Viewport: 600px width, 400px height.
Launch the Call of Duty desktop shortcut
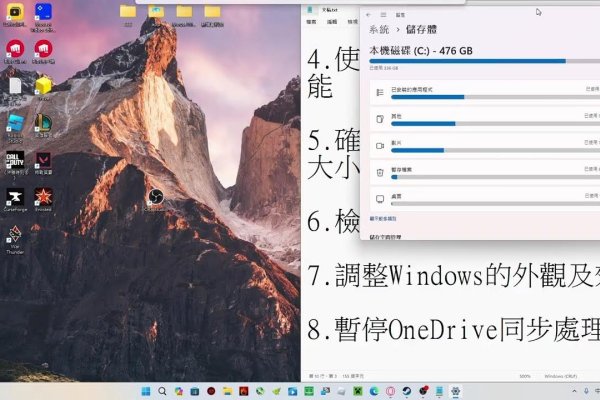pyautogui.click(x=15, y=162)
